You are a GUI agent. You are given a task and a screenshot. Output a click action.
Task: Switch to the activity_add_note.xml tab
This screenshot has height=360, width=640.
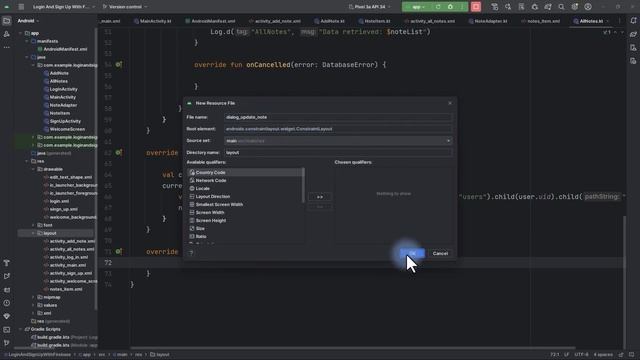[x=274, y=21]
